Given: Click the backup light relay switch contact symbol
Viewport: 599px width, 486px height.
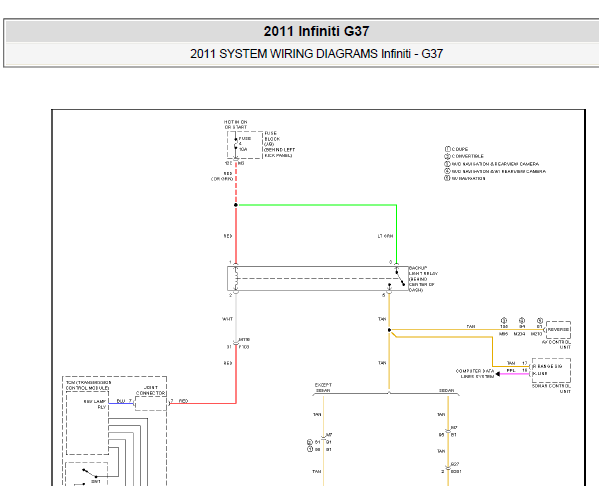Looking at the screenshot, I should click(400, 277).
